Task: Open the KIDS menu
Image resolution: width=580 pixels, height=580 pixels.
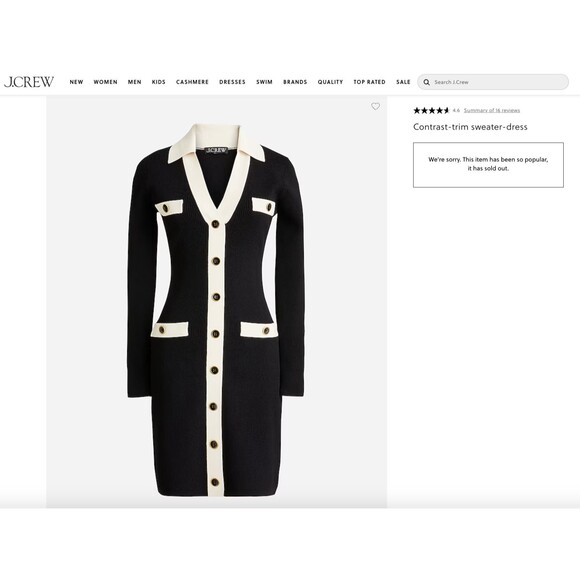Action: coord(159,82)
